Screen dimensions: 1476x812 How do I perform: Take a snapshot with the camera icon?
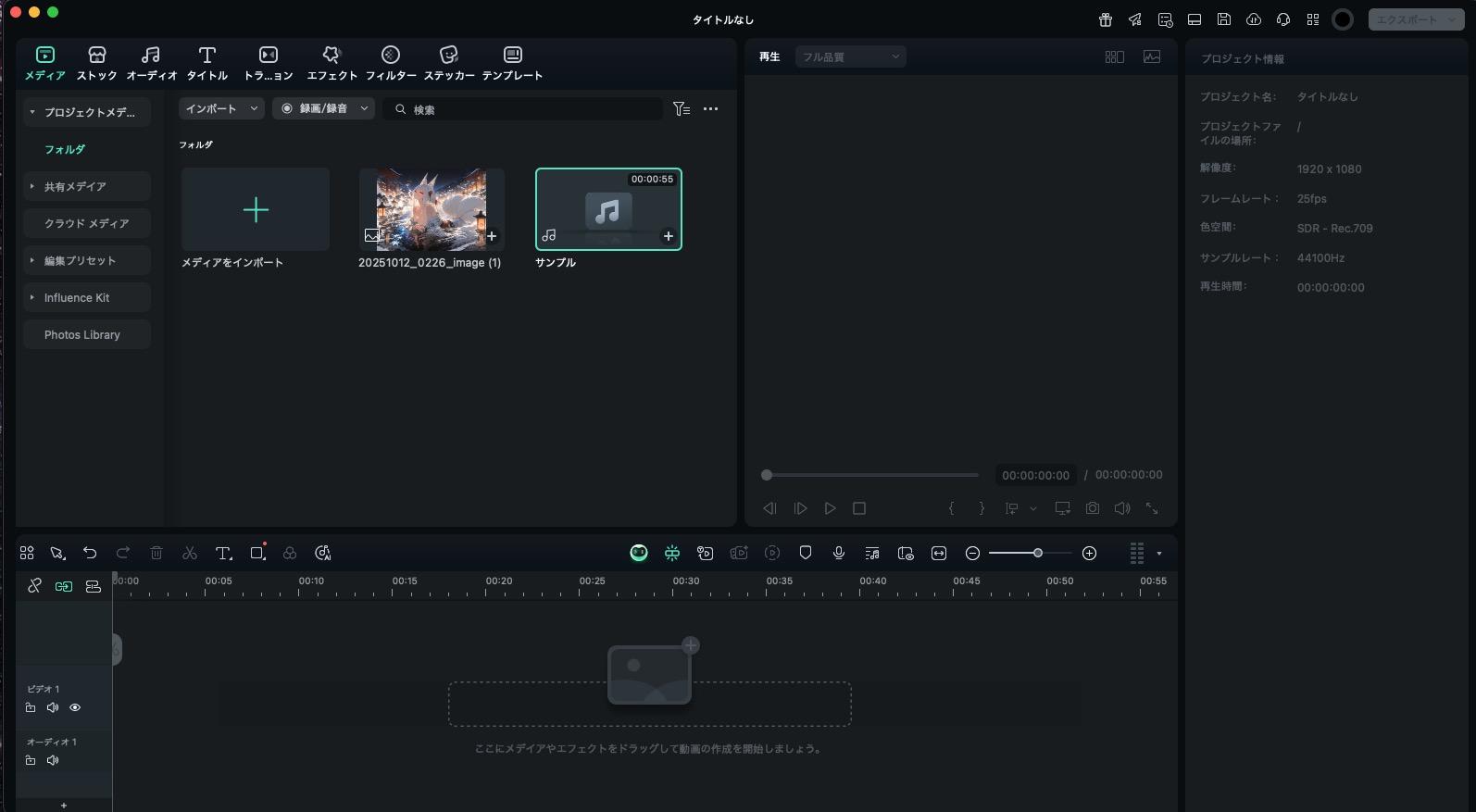(1093, 508)
